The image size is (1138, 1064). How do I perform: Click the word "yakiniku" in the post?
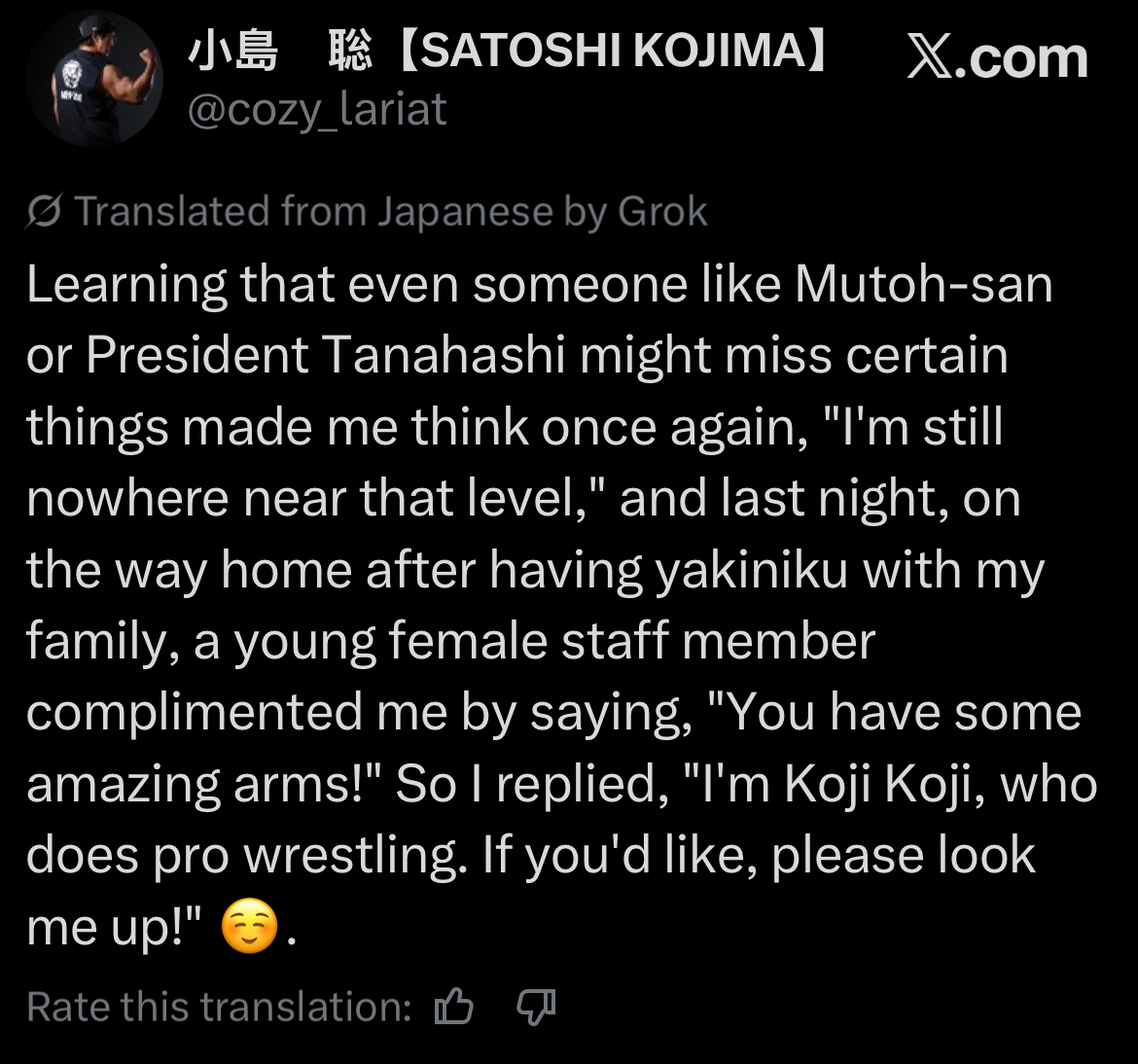pos(753,570)
